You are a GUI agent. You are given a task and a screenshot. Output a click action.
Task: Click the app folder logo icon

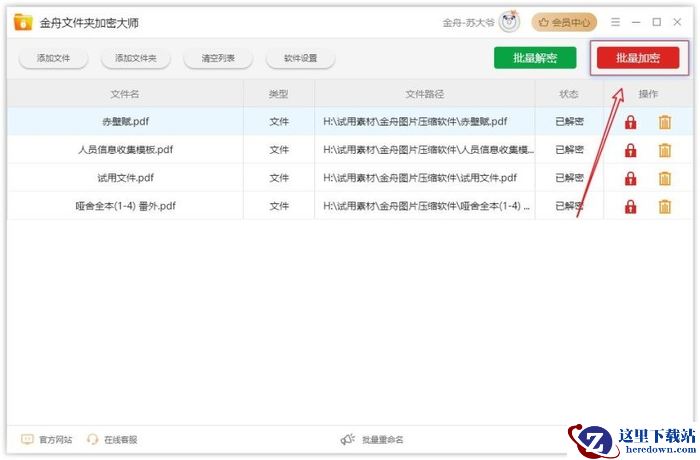23,22
